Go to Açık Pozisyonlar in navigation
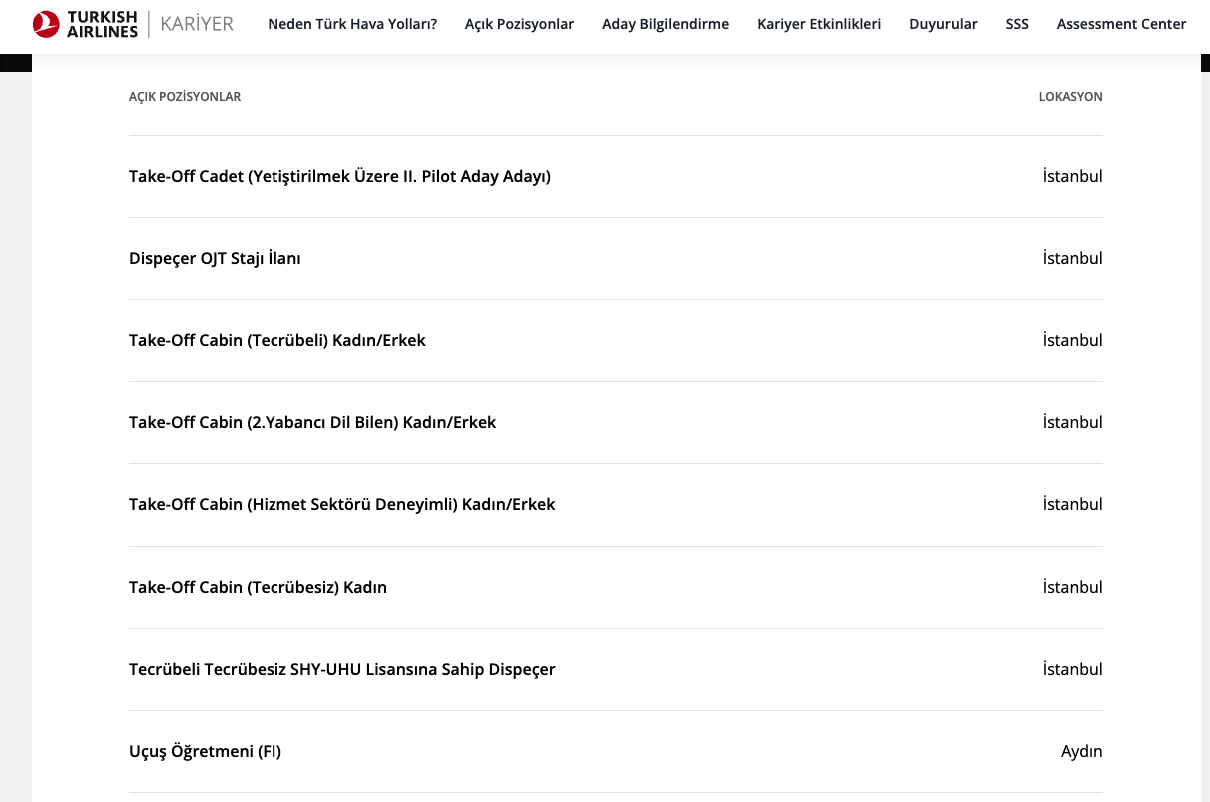Image resolution: width=1210 pixels, height=802 pixels. pos(519,24)
